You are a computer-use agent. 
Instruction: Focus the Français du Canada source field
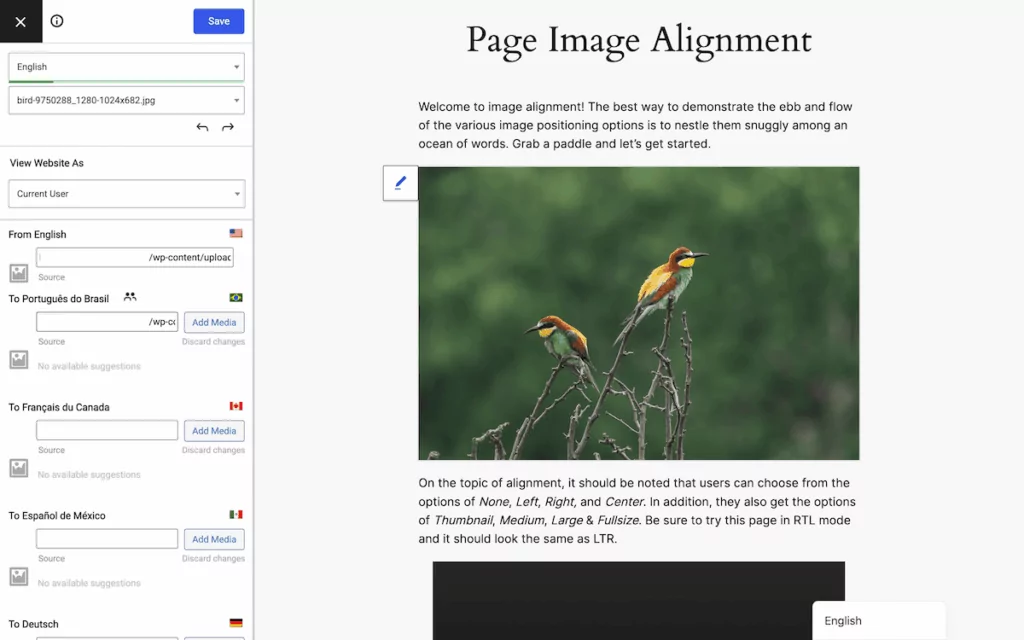click(x=107, y=430)
